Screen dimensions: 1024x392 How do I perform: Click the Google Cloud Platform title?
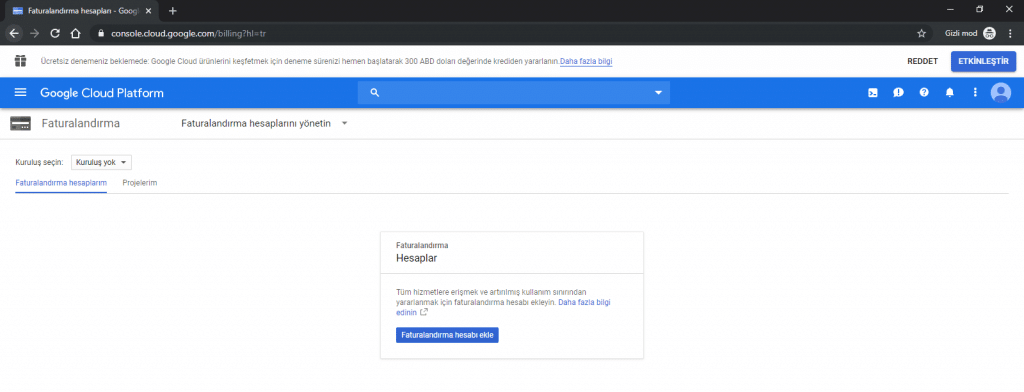(x=102, y=93)
